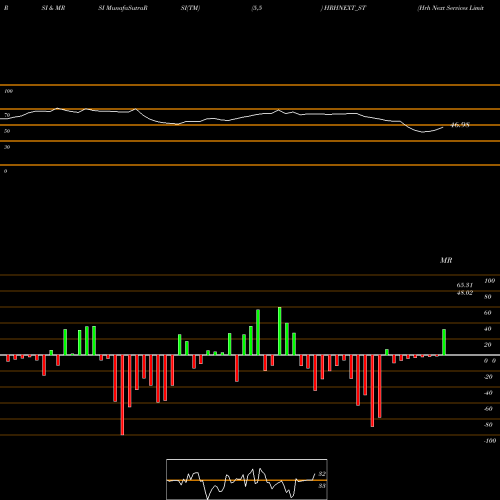Select the 40 label on MR right axis
The width and height of the screenshot is (500, 500).
tap(488, 329)
